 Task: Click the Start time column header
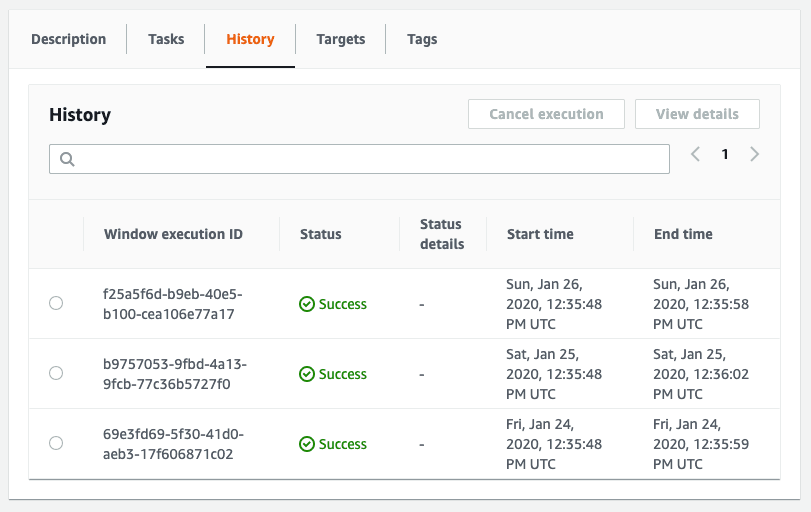(540, 234)
